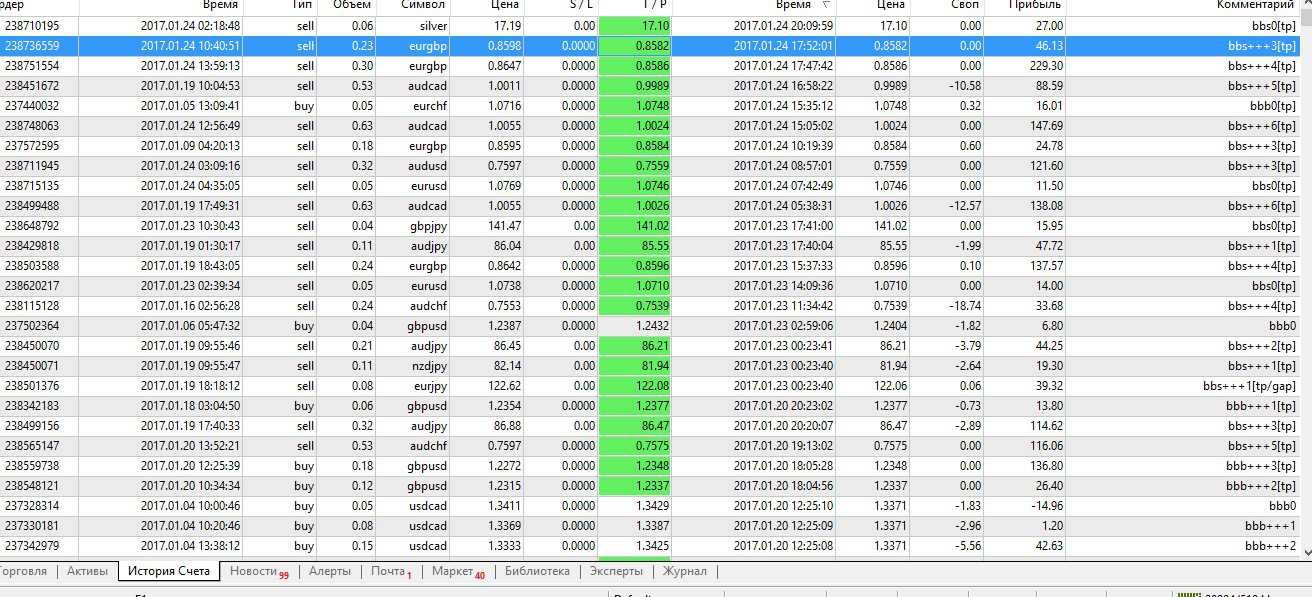
Task: Open the Библиотека tab
Action: click(537, 571)
